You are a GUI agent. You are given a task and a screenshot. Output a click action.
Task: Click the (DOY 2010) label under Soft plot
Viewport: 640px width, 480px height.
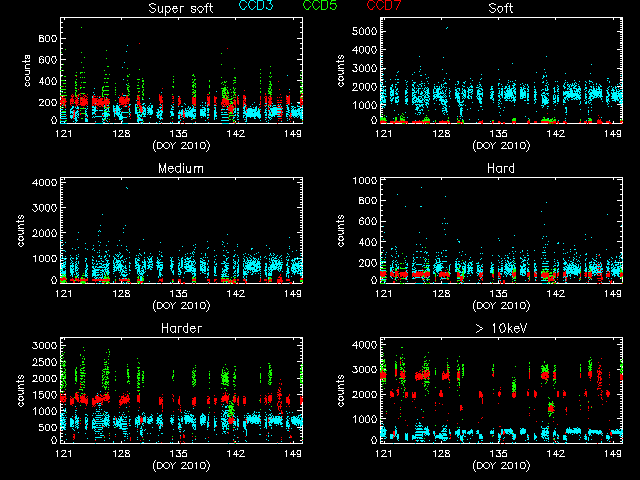tap(502, 145)
